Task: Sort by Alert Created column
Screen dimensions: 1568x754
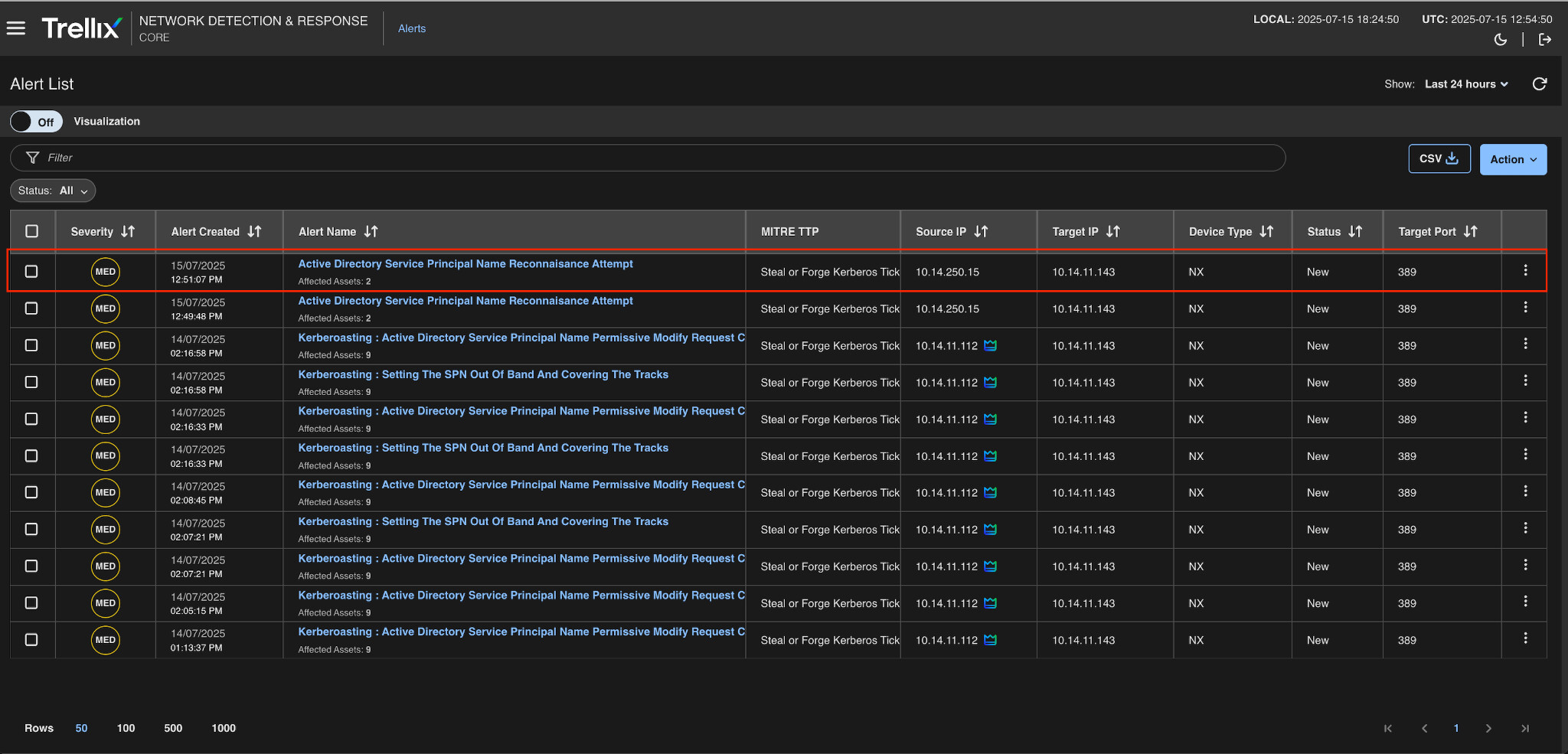Action: tap(254, 231)
